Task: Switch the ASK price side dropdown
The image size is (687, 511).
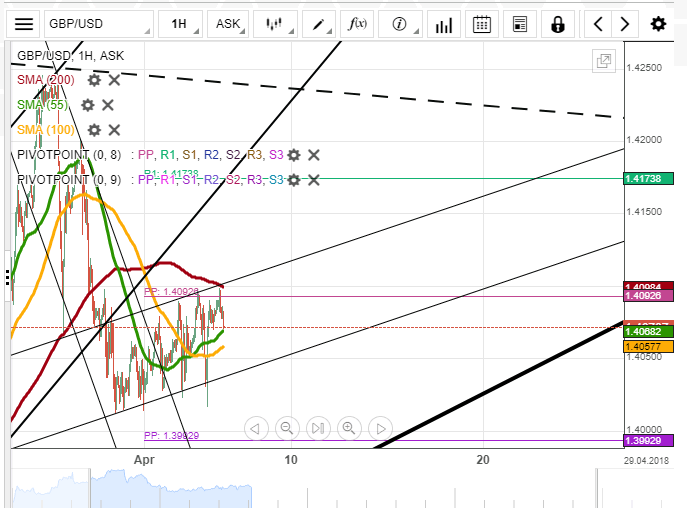Action: 228,24
